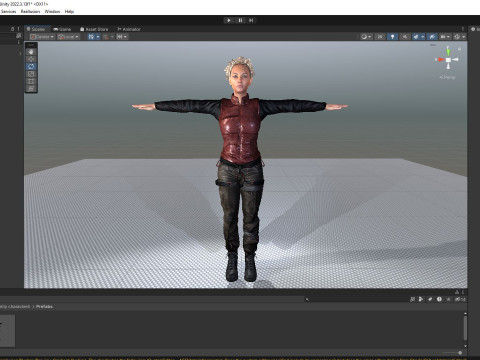The height and width of the screenshot is (360, 480).
Task: Select the Rect transform tool
Action: pyautogui.click(x=31, y=81)
